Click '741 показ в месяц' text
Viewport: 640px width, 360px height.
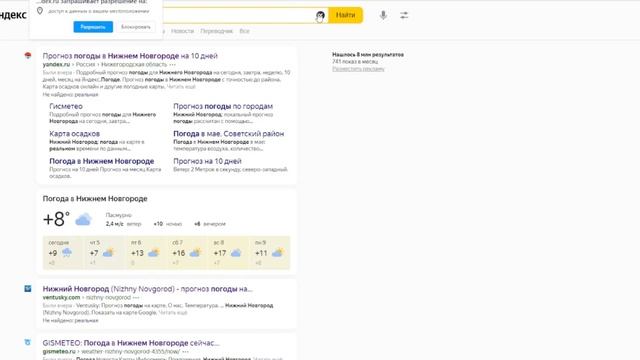355,62
